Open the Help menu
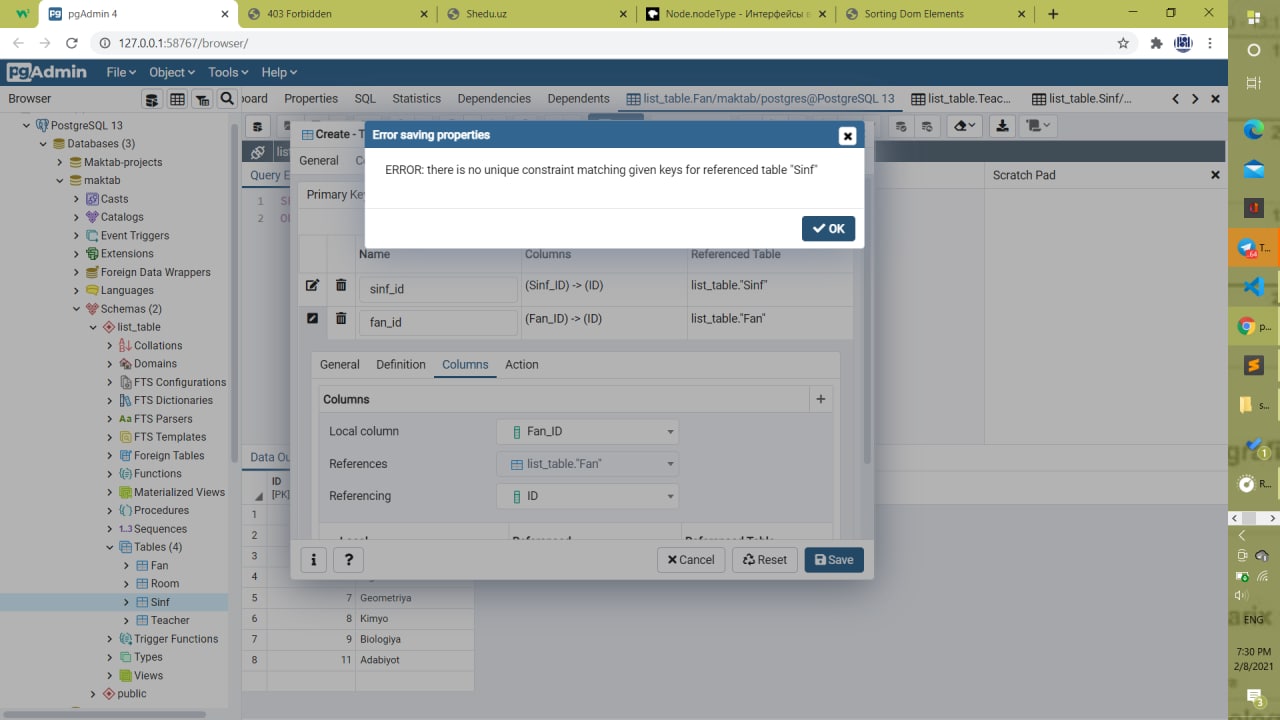This screenshot has height=720, width=1280. pyautogui.click(x=279, y=72)
